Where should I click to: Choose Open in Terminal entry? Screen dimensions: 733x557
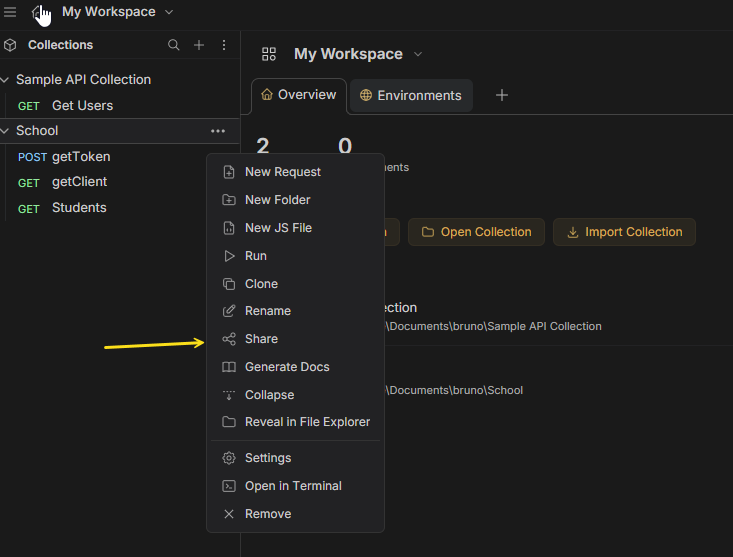point(295,486)
